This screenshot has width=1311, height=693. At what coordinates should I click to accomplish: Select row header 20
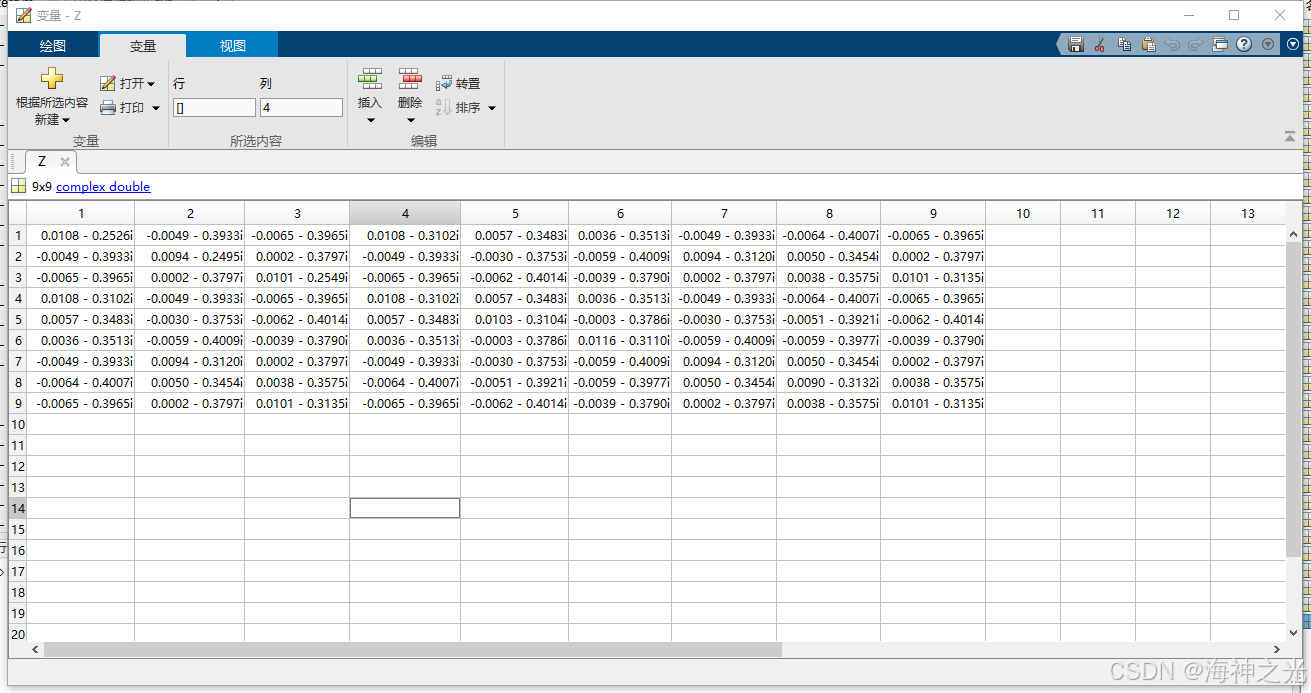click(18, 634)
